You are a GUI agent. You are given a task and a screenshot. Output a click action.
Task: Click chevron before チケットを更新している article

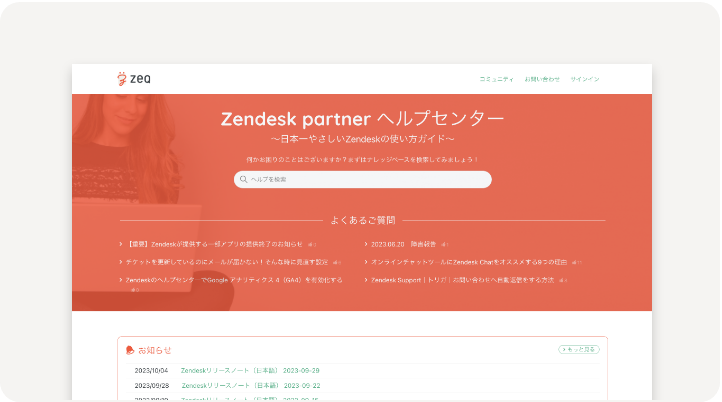[121, 262]
